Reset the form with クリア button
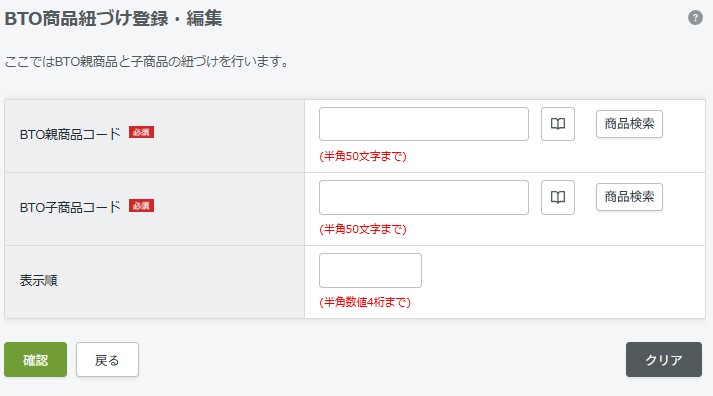The image size is (713, 396). point(664,360)
